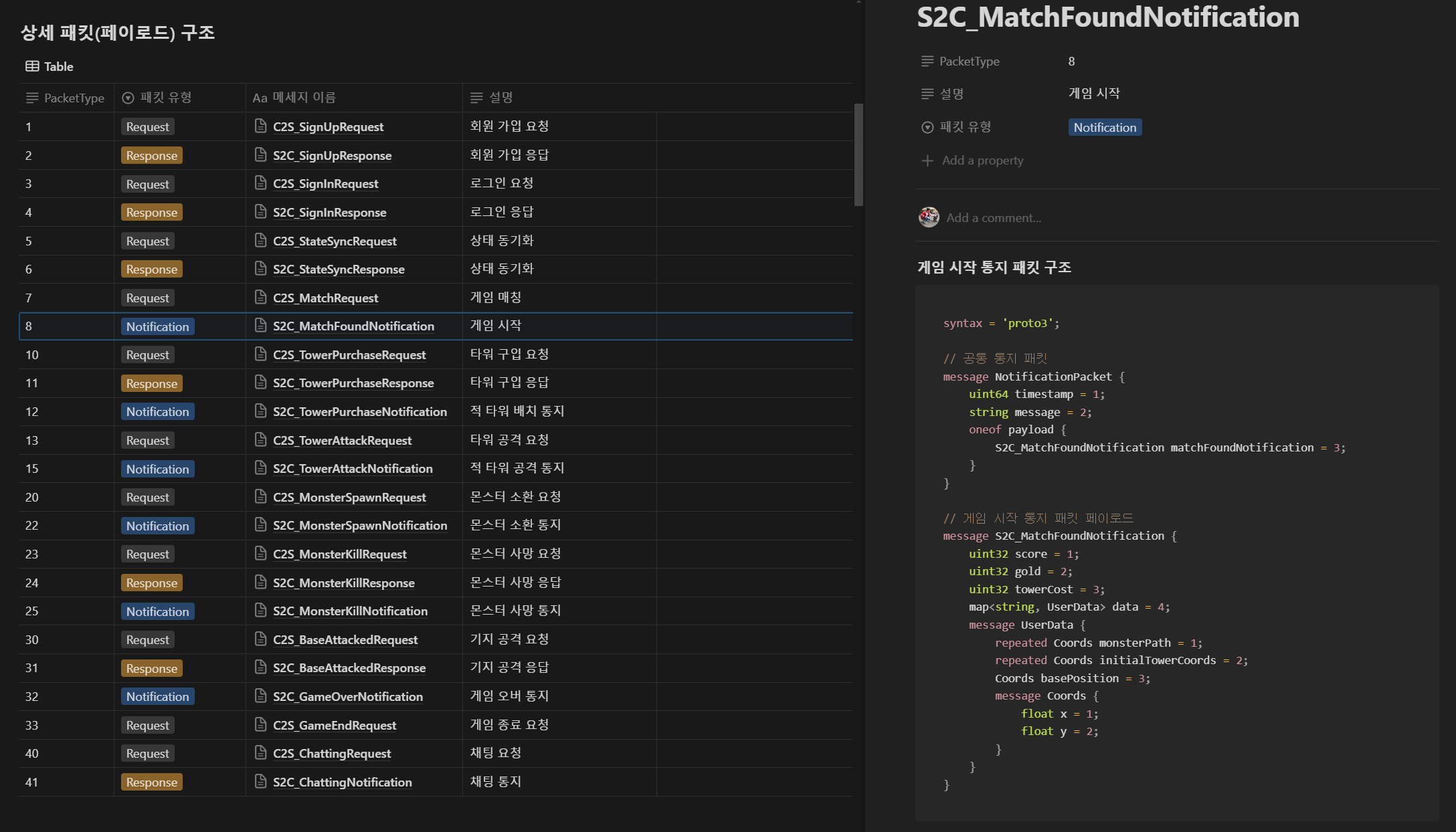Click the page icon of C2S_MonsterSpawnRequest
1456x832 pixels.
point(261,496)
